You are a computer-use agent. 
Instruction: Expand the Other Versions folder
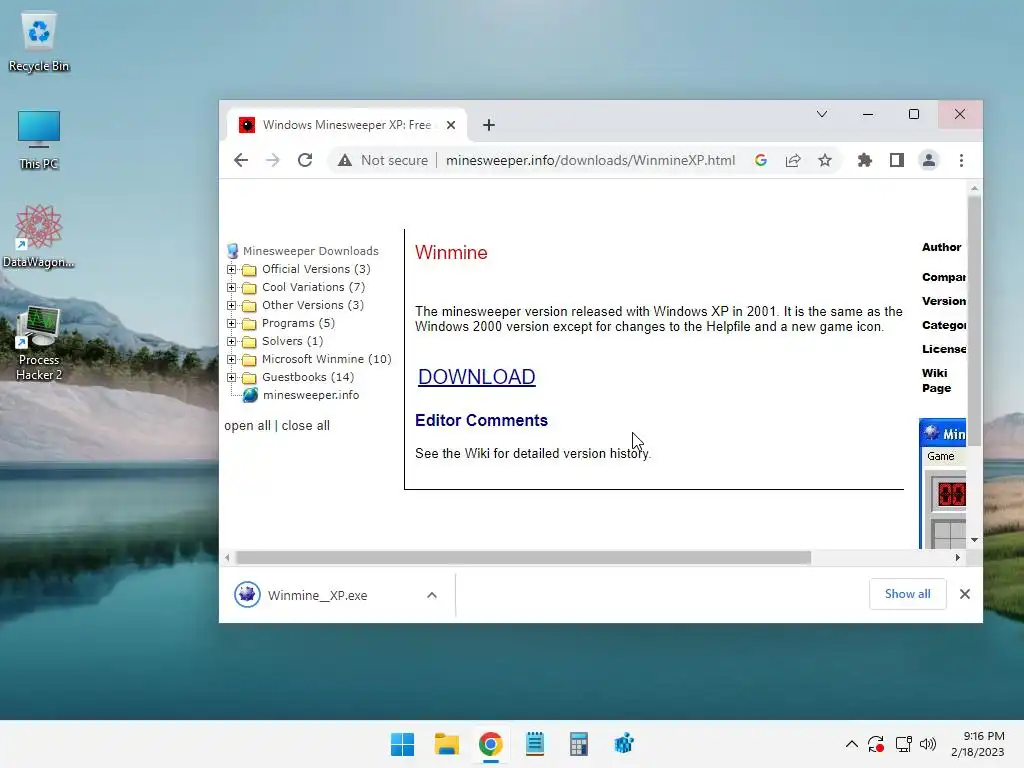231,305
